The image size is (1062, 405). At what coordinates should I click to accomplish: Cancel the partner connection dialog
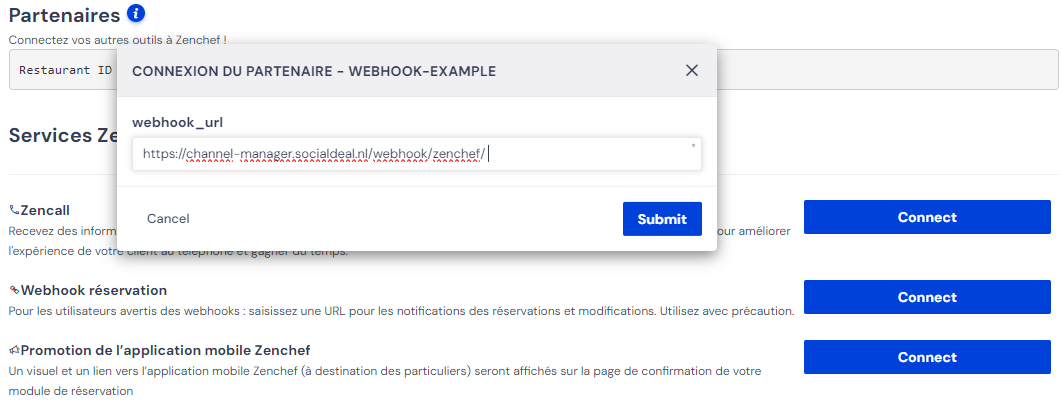(x=168, y=219)
